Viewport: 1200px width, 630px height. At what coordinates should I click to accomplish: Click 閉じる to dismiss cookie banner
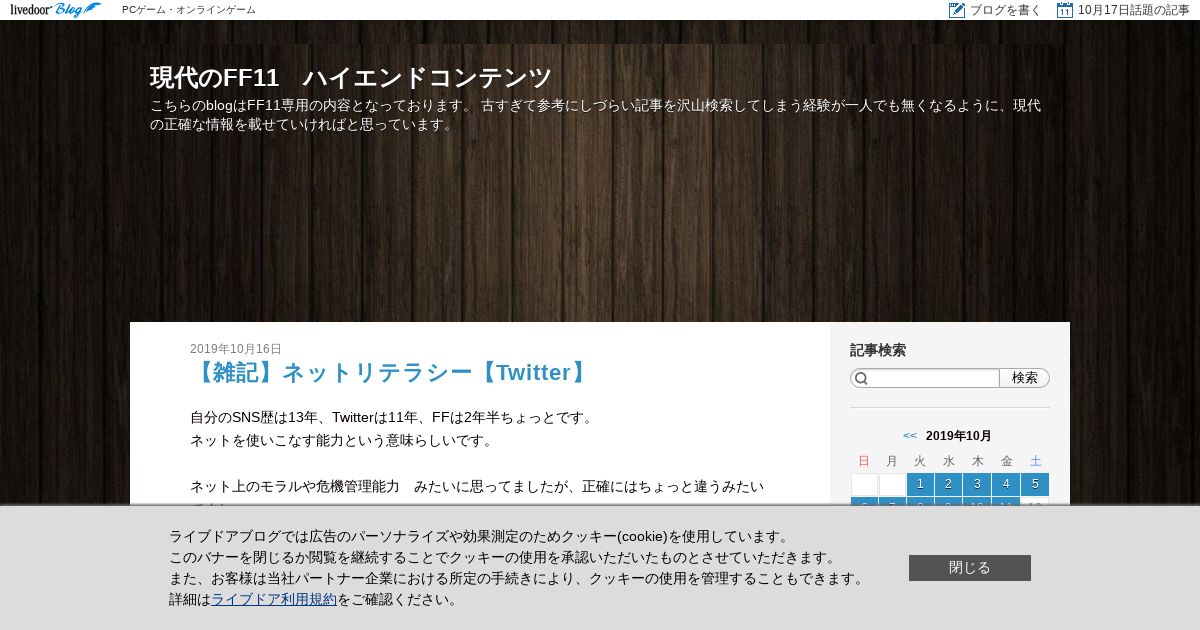tap(970, 568)
